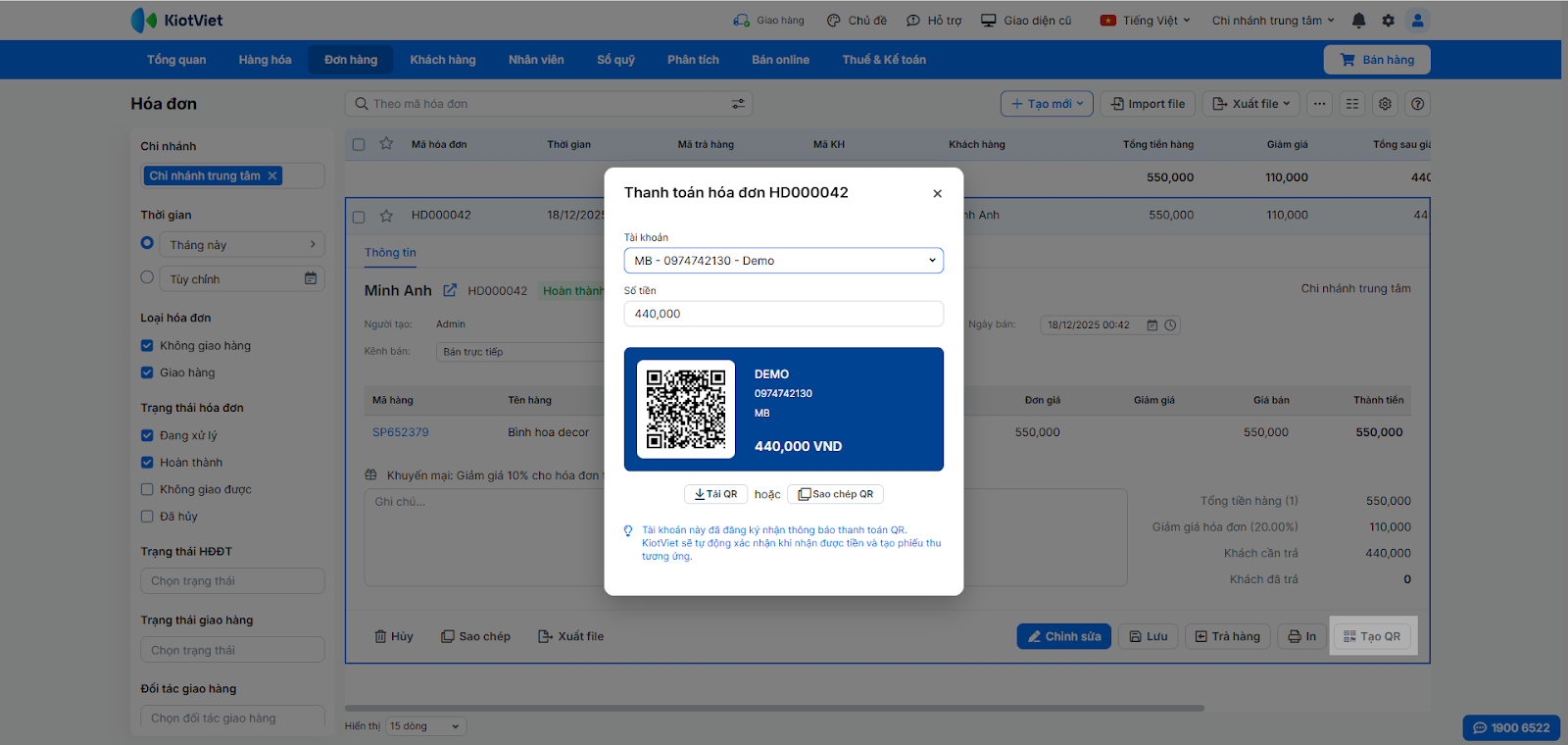Check Đã hủy status
1568x745 pixels.
[x=147, y=517]
